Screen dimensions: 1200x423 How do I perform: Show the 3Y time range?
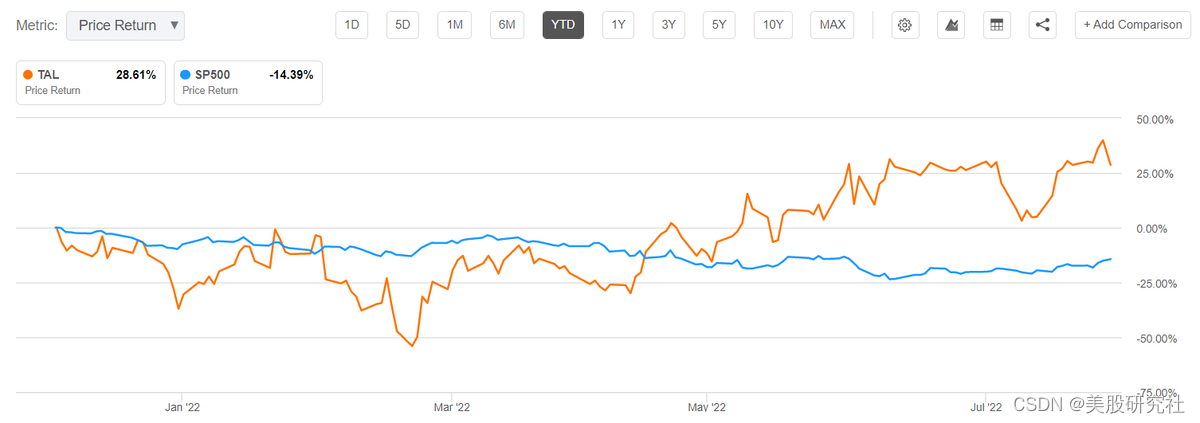pyautogui.click(x=668, y=25)
